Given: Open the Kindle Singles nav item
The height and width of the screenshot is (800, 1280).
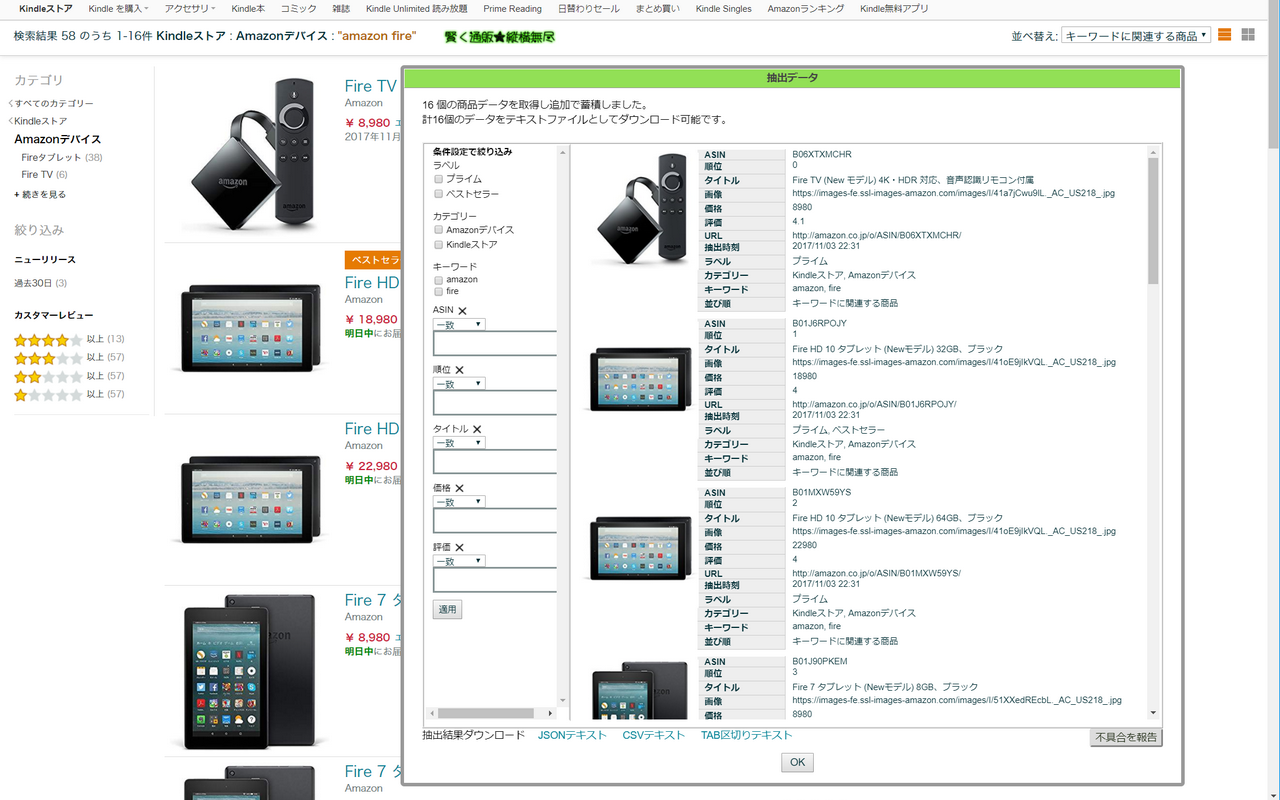Looking at the screenshot, I should [x=723, y=9].
